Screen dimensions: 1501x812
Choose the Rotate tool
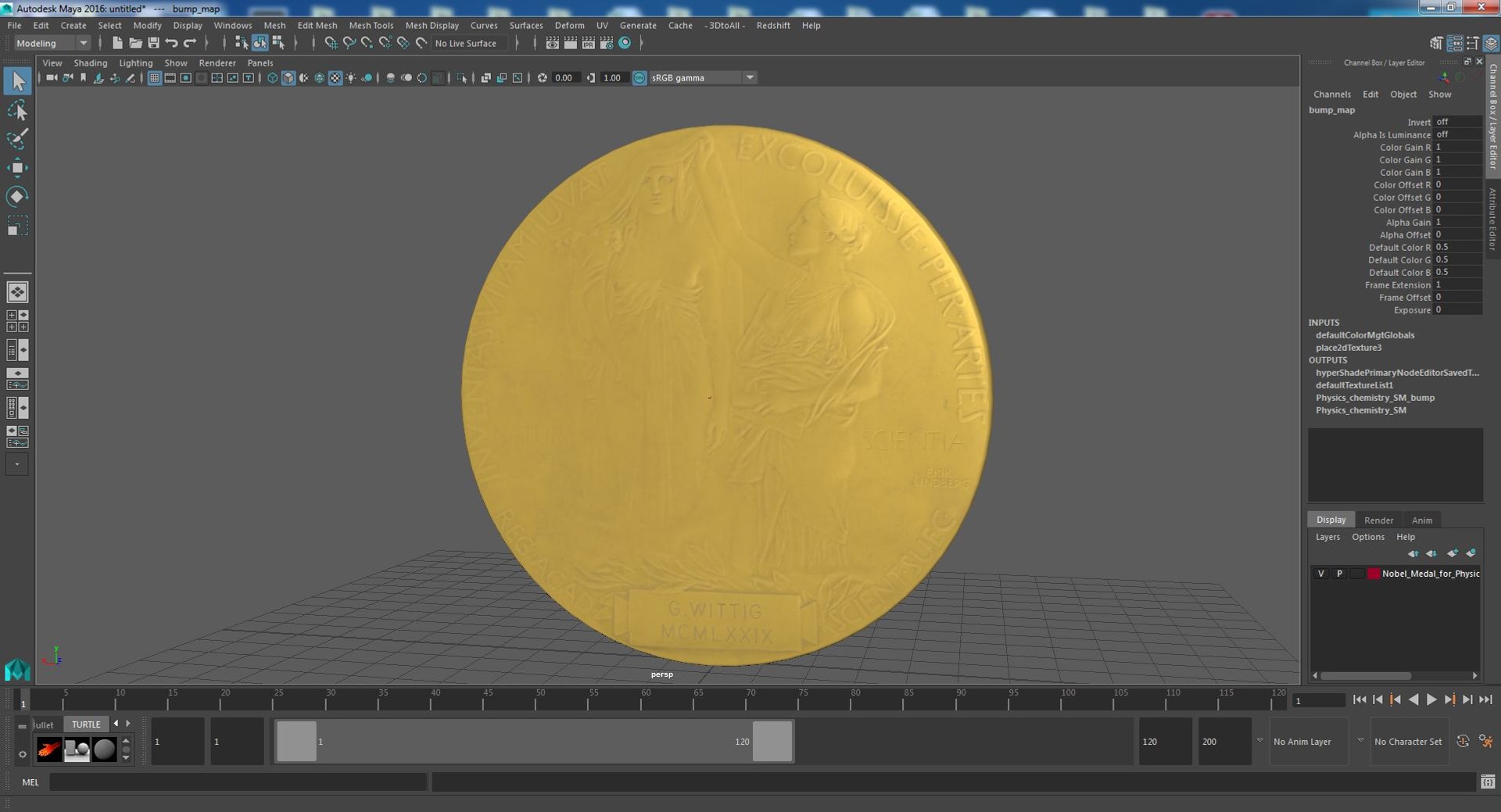point(17,196)
